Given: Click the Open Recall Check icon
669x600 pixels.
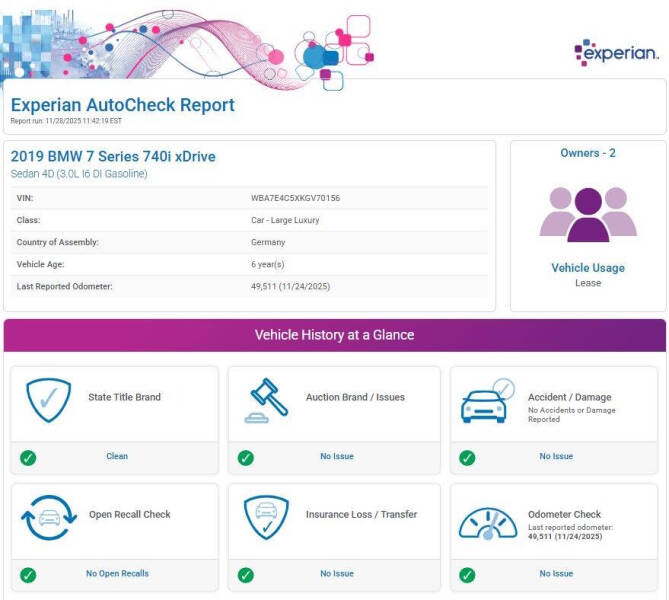Looking at the screenshot, I should coord(49,518).
